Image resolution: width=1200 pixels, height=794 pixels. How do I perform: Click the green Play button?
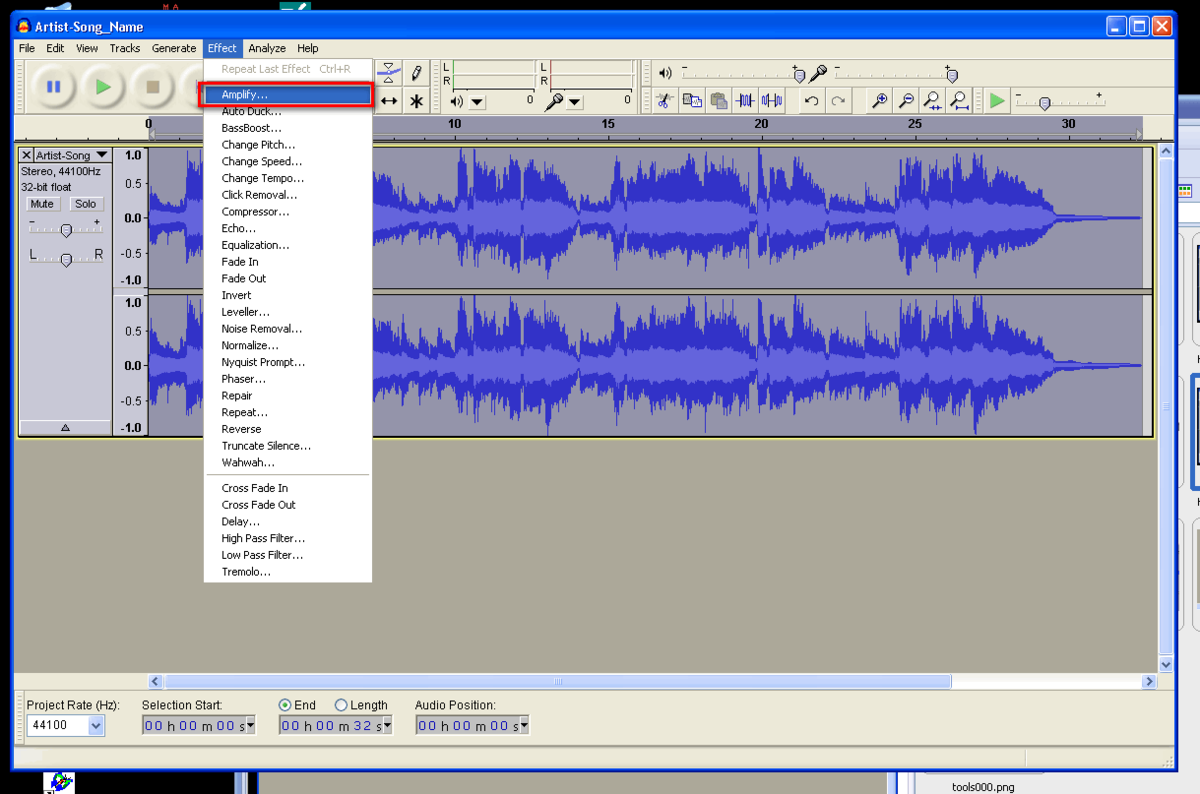click(103, 87)
